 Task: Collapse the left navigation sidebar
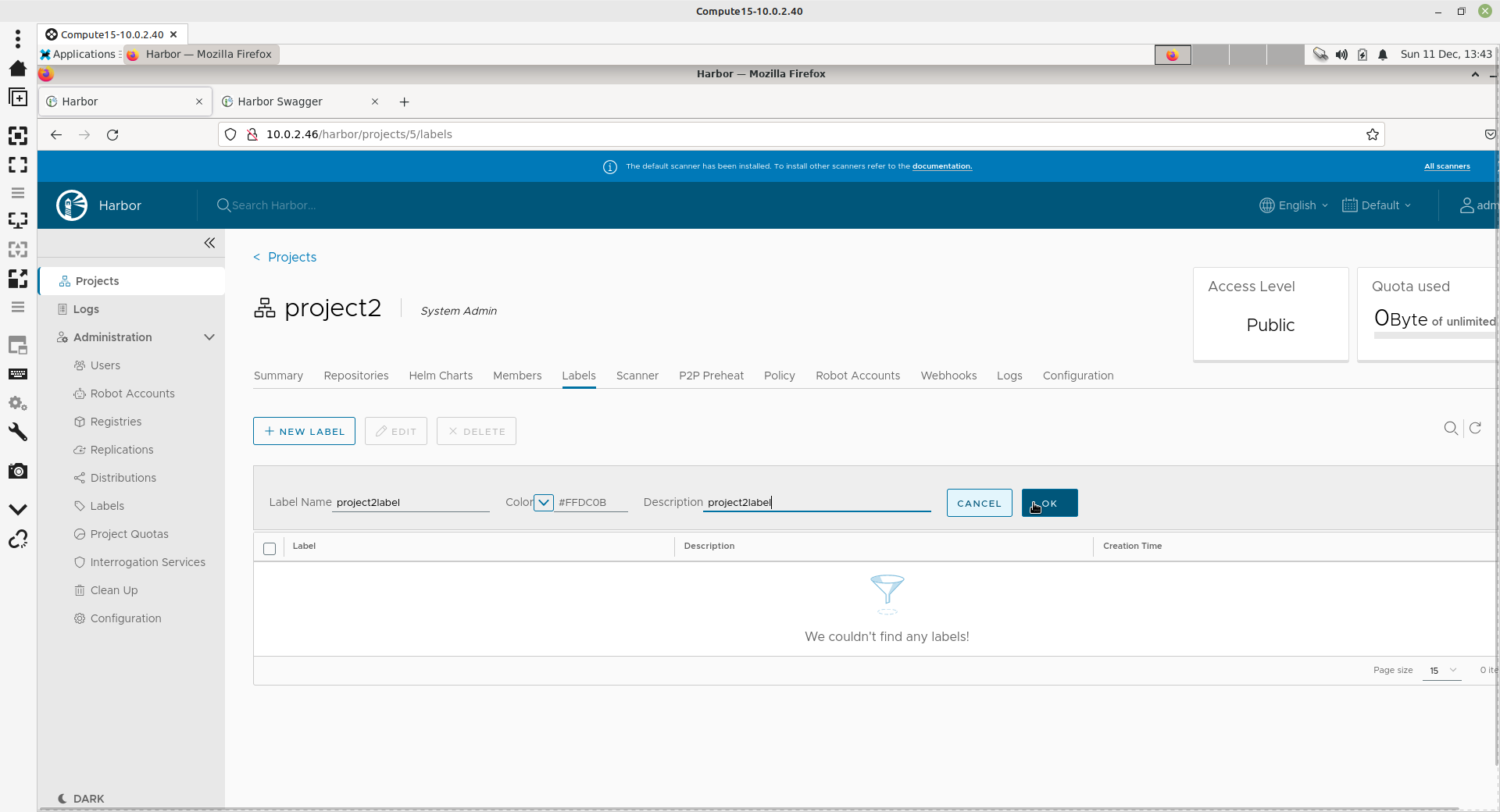point(209,243)
